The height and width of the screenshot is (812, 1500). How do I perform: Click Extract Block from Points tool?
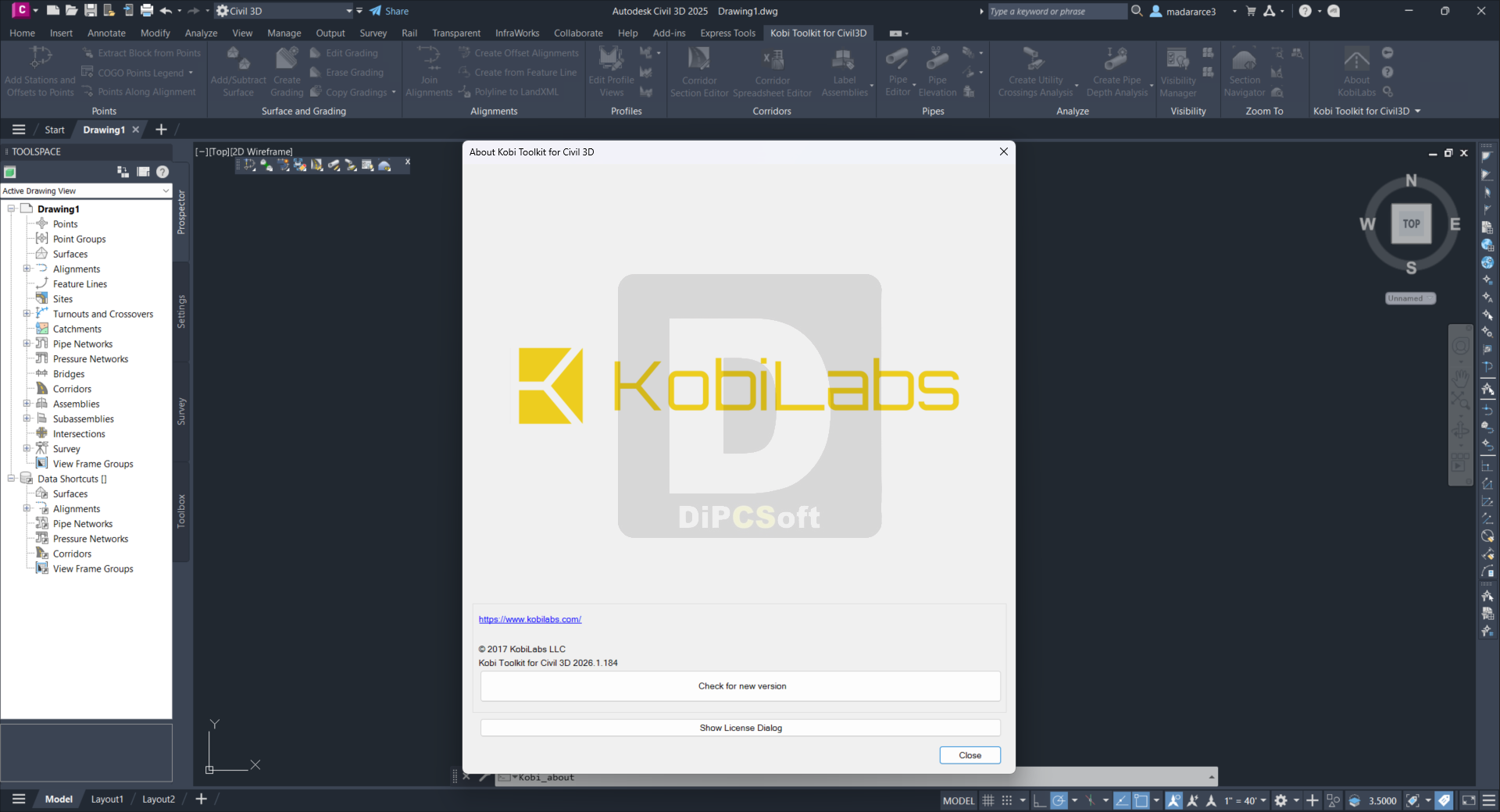tap(141, 53)
